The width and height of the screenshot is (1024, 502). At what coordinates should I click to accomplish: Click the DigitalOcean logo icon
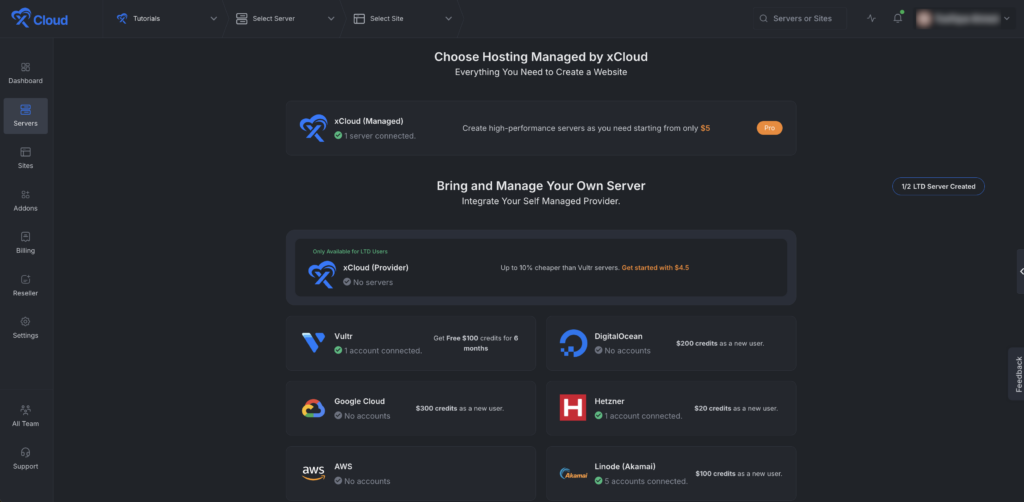(573, 343)
